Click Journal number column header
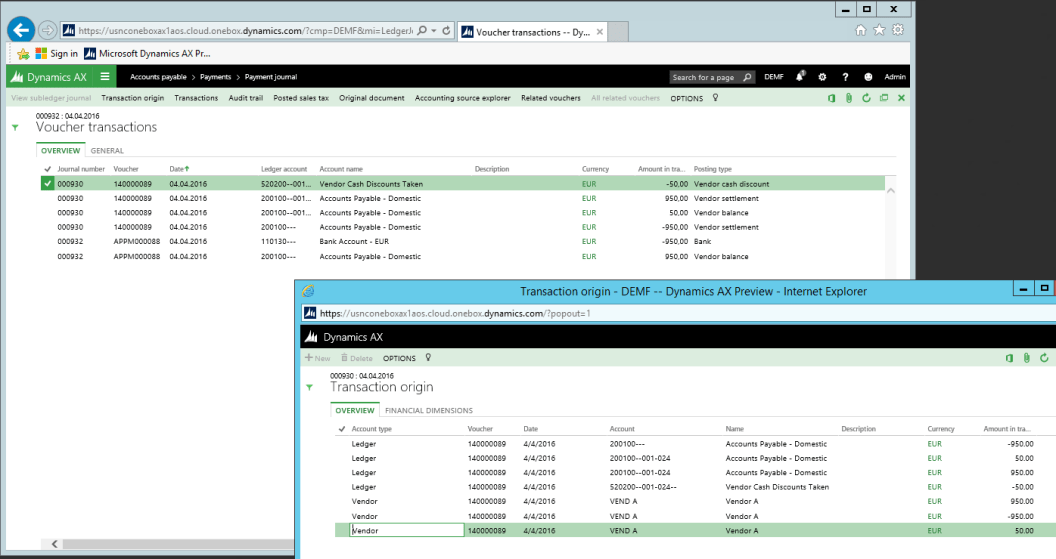 click(x=81, y=169)
